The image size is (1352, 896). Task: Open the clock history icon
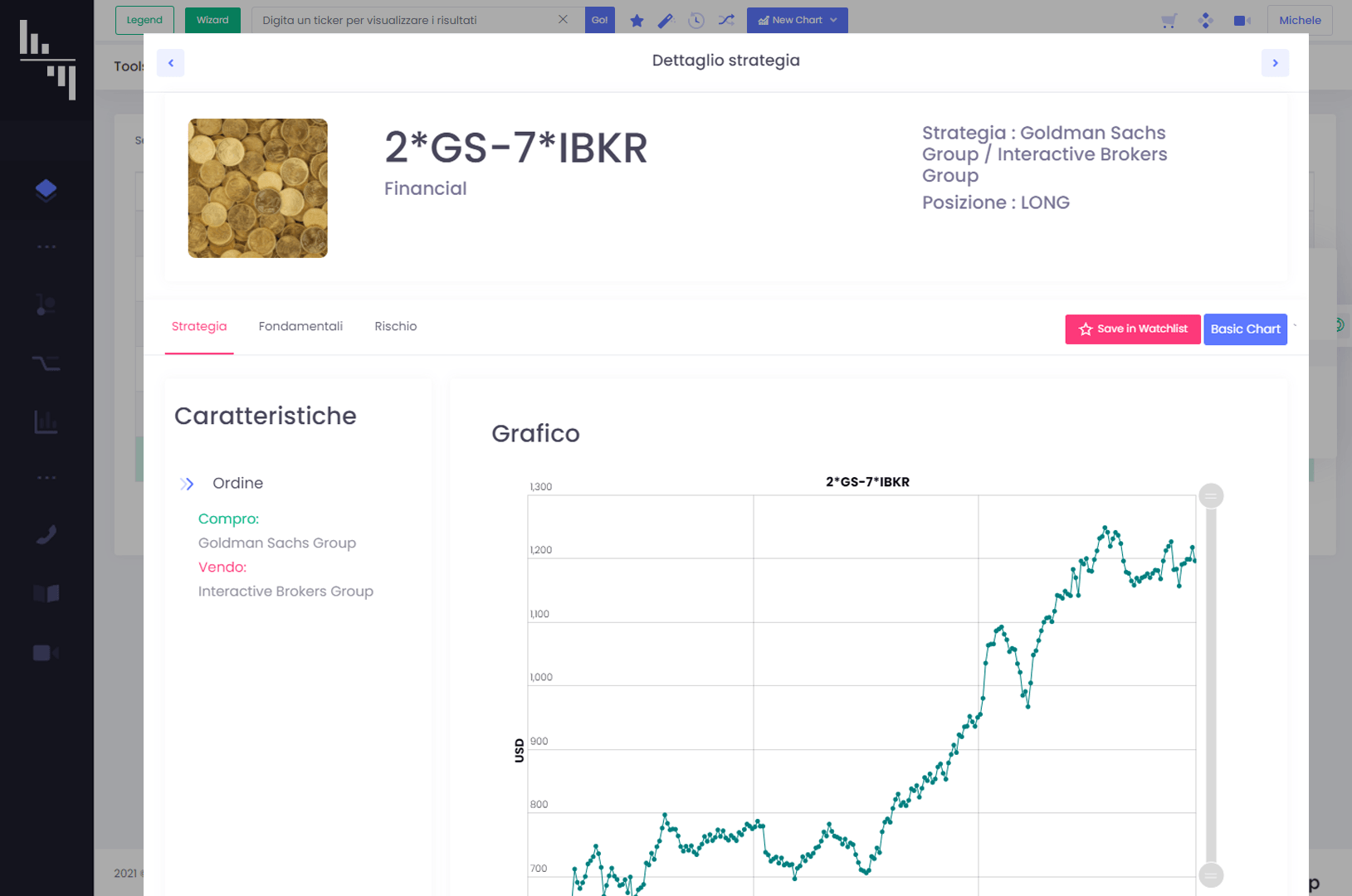(x=696, y=21)
